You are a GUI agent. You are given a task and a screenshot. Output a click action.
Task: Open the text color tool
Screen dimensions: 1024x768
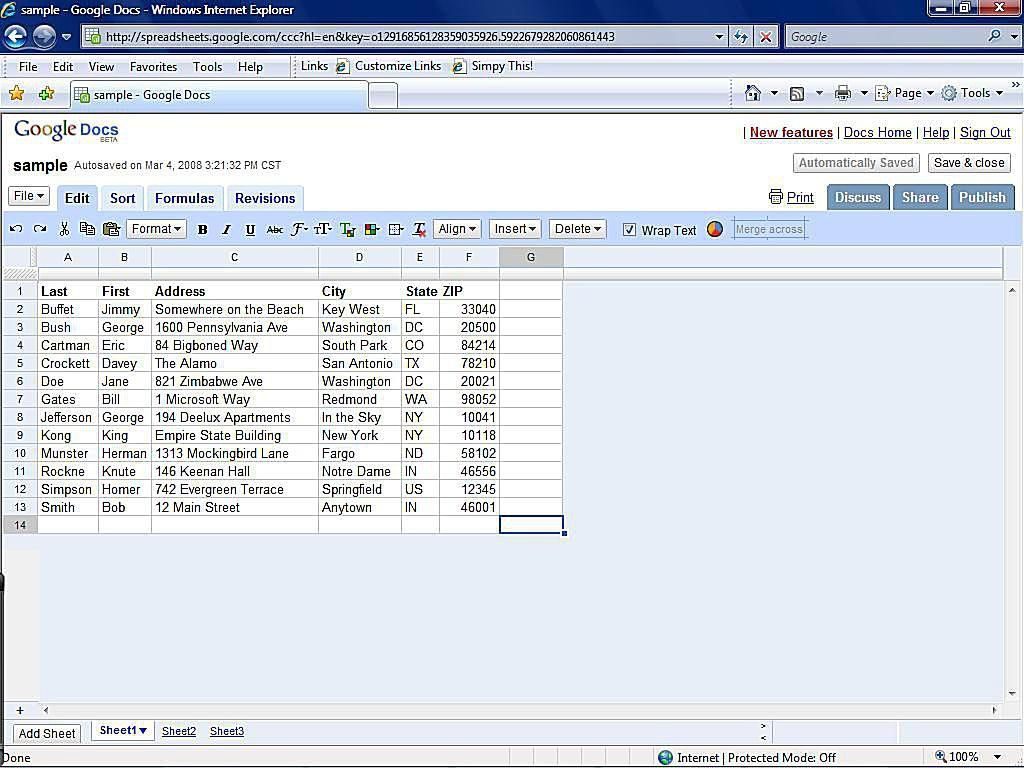point(347,229)
